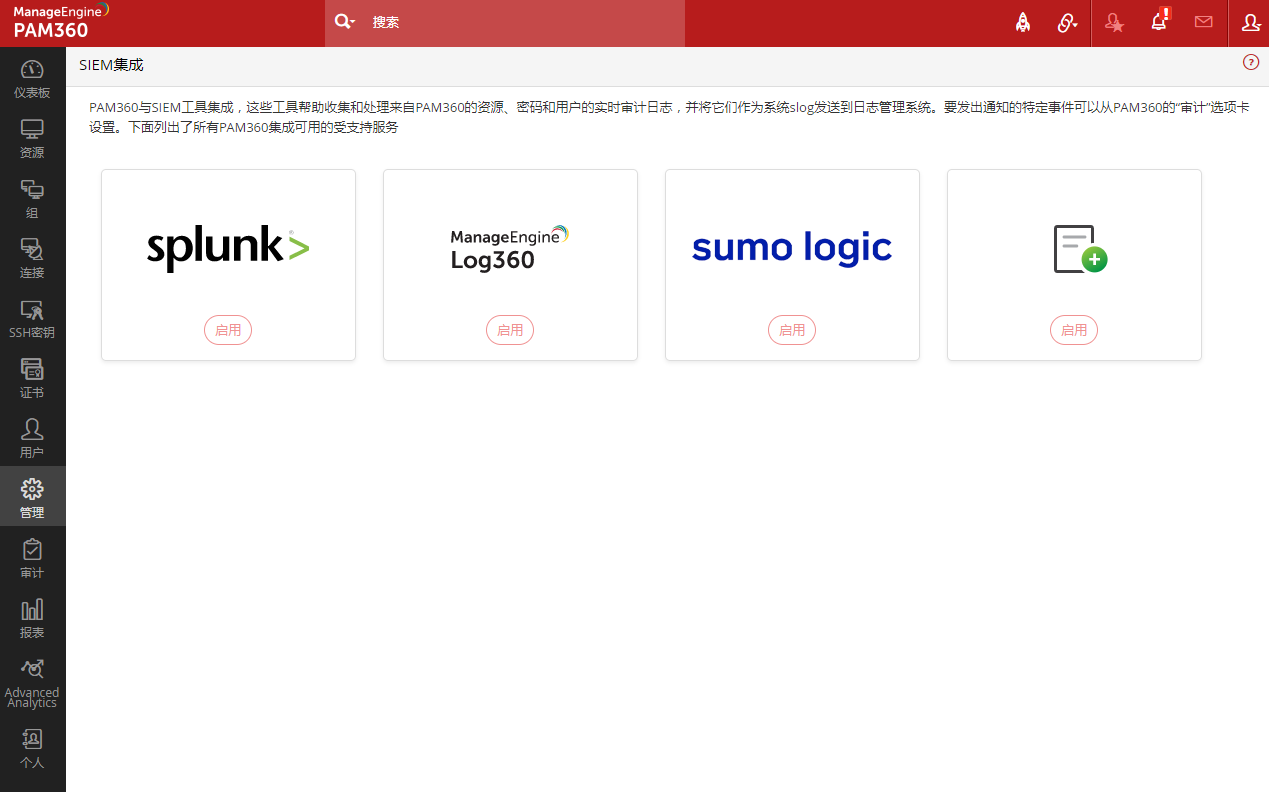Click the add-document custom SIEM icon
Viewport: 1269px width, 792px height.
[x=1080, y=248]
